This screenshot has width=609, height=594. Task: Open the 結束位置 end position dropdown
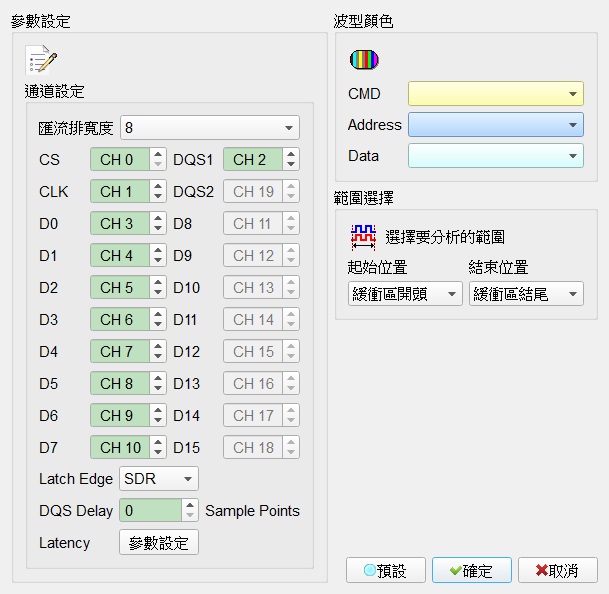[526, 294]
